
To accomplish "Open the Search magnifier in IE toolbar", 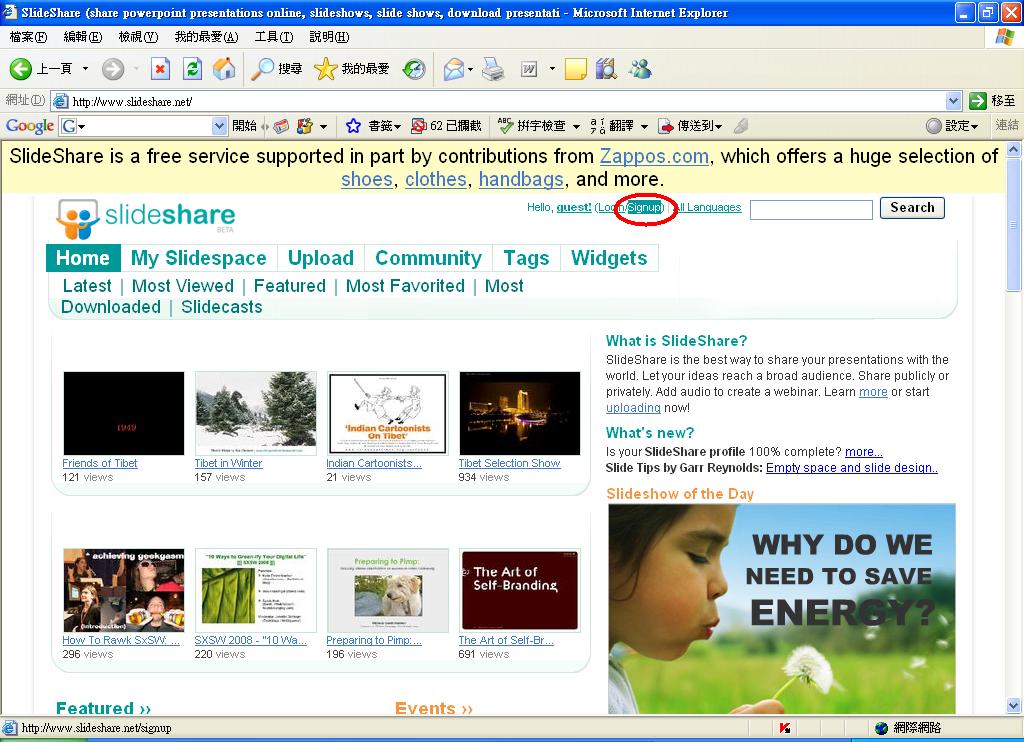I will pyautogui.click(x=263, y=69).
